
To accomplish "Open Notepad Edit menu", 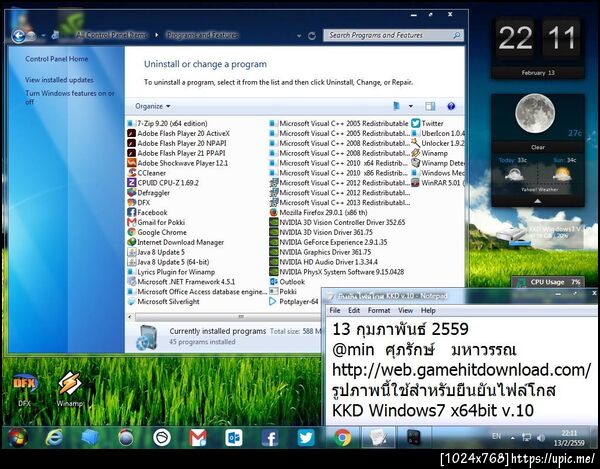I will [x=354, y=310].
